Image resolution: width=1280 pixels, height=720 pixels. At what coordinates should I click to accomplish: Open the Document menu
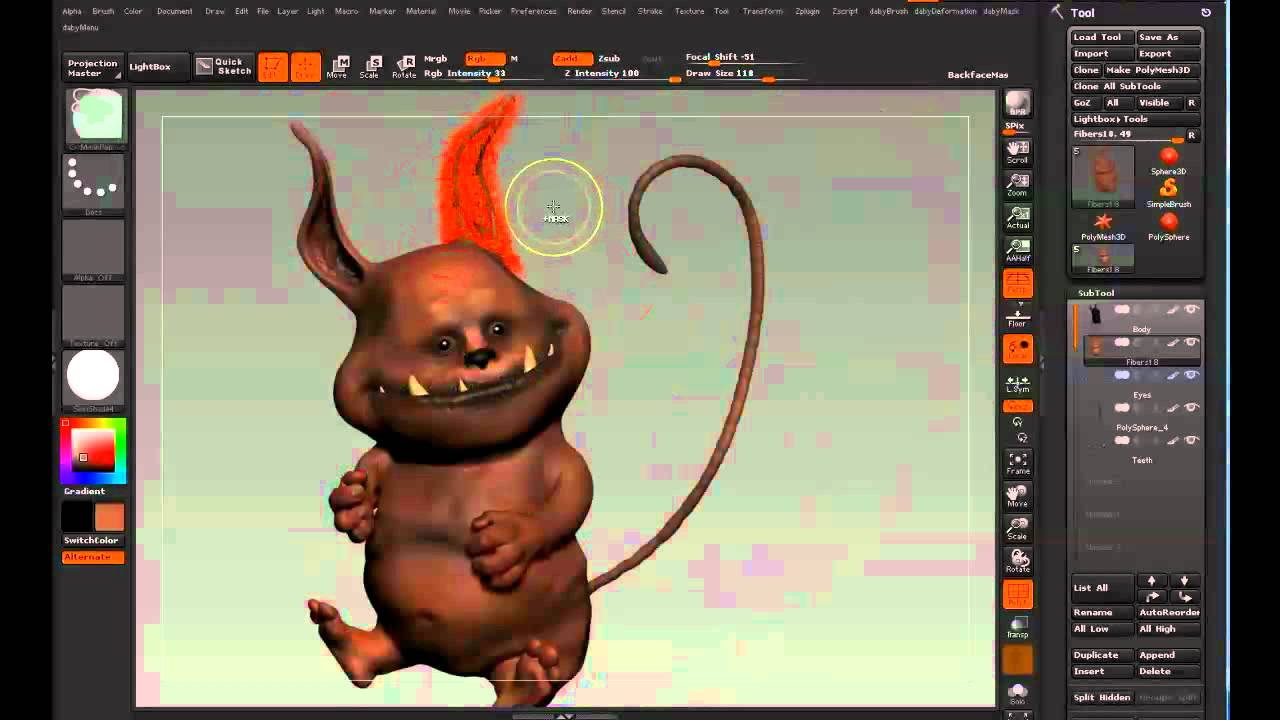tap(174, 11)
